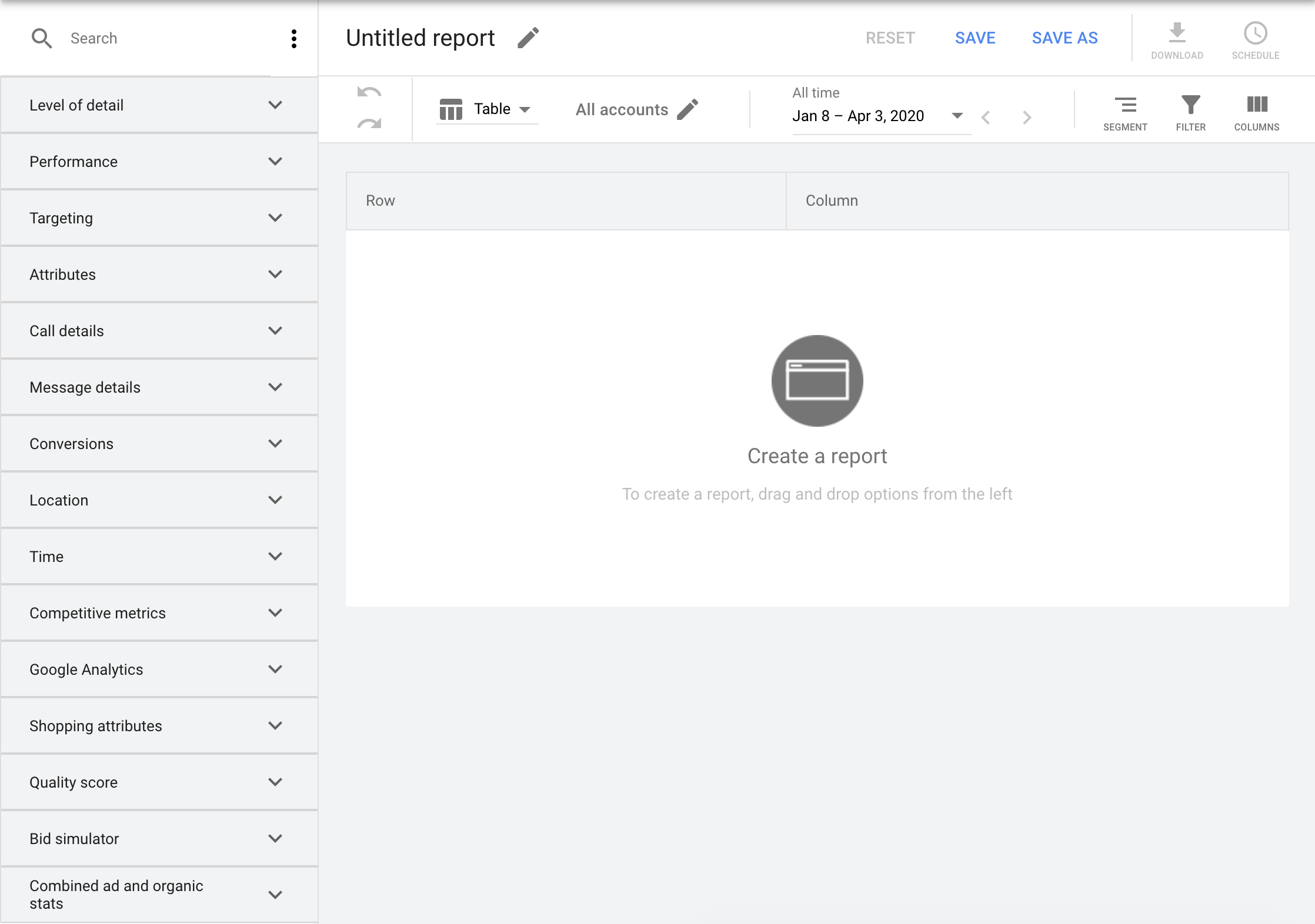The height and width of the screenshot is (924, 1315).
Task: Click the SAVE AS button
Action: coord(1064,38)
